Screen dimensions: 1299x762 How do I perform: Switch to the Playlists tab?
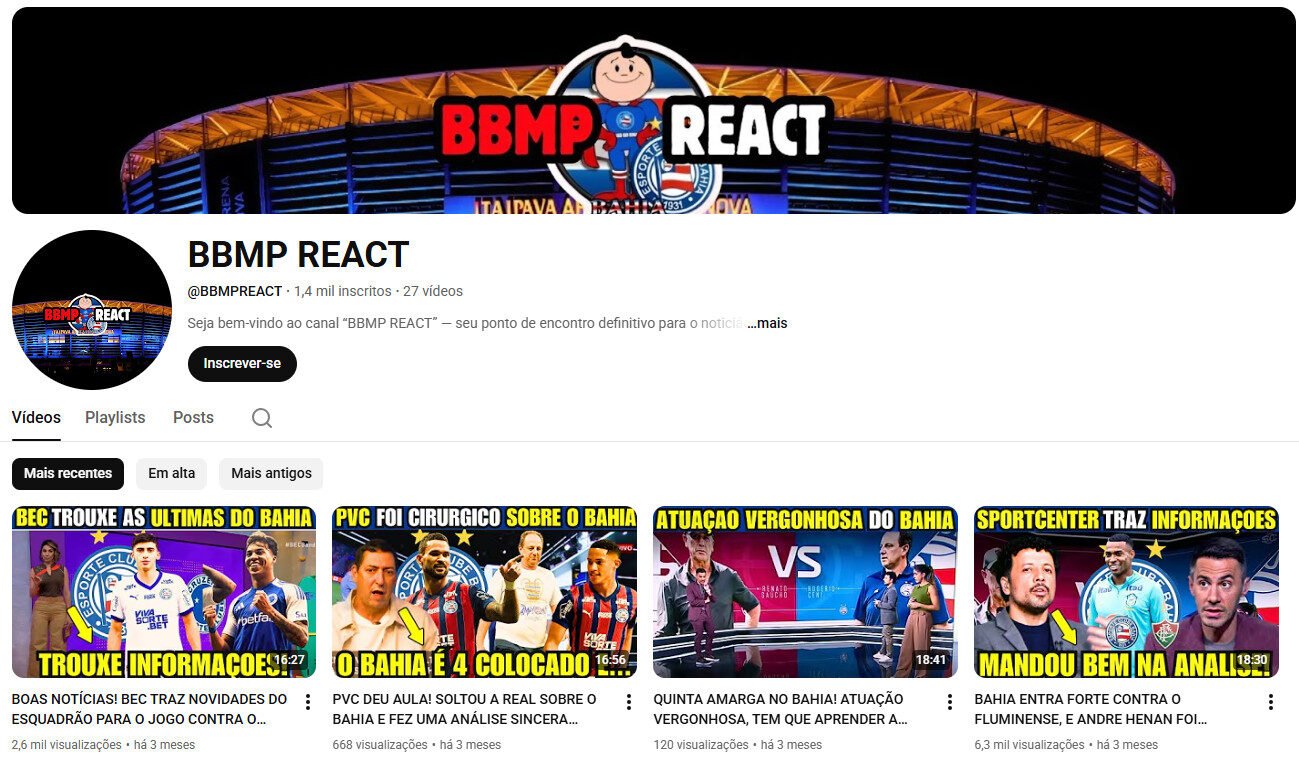coord(114,417)
